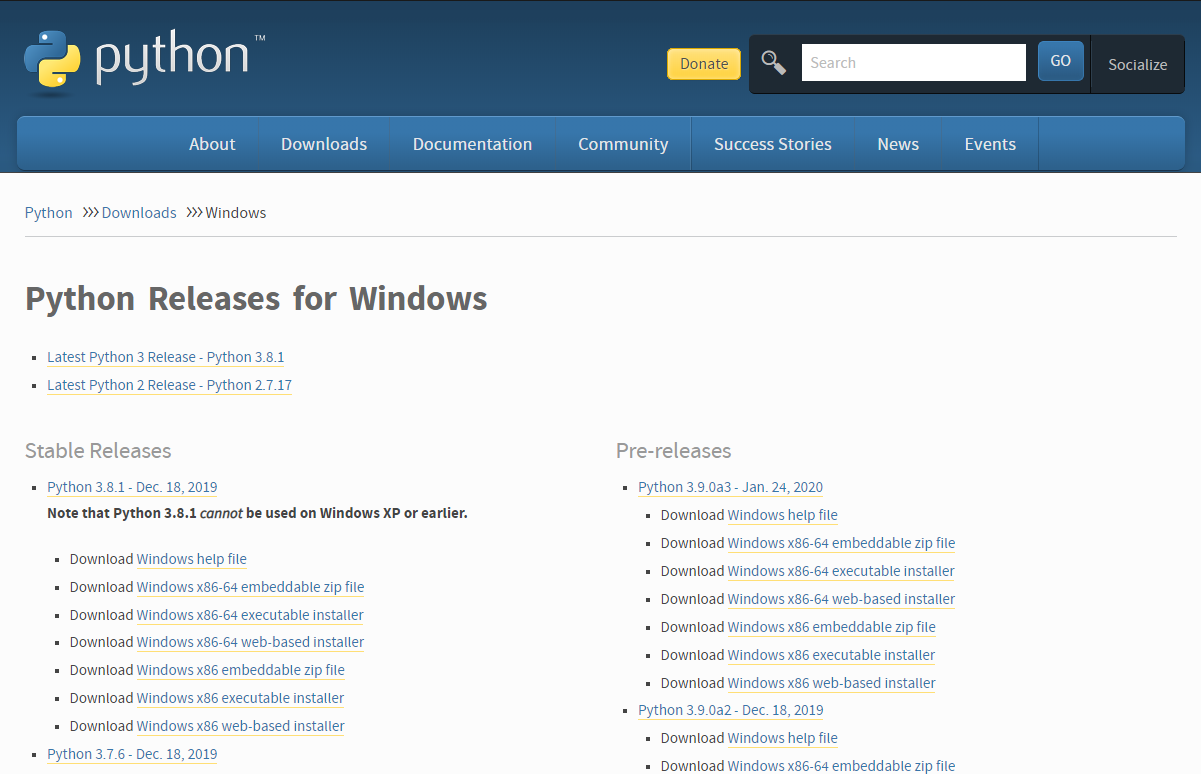Download Python 3.8.1 Windows help file
This screenshot has height=774, width=1201.
[x=192, y=559]
